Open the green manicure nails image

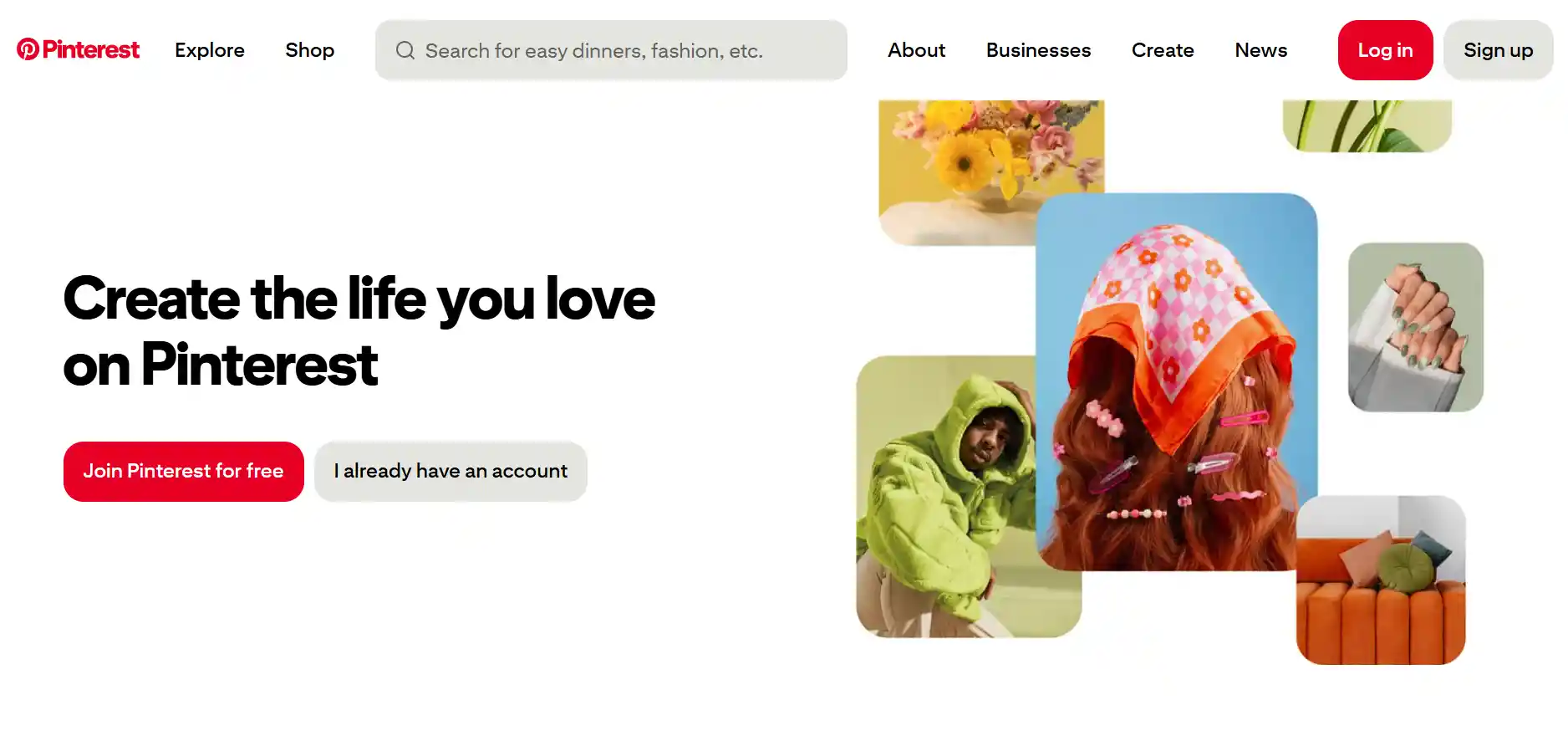coord(1415,327)
